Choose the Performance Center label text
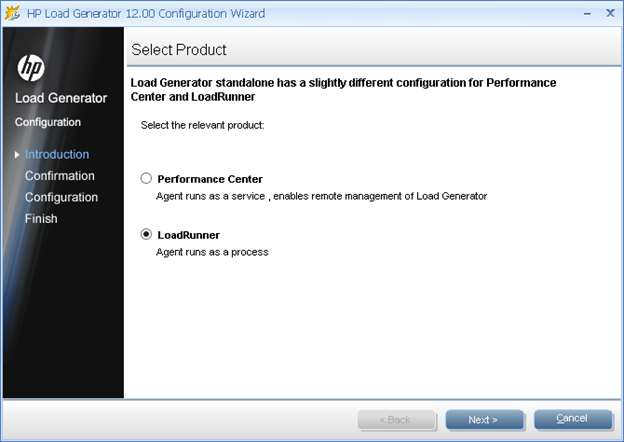The width and height of the screenshot is (624, 442). coord(210,179)
